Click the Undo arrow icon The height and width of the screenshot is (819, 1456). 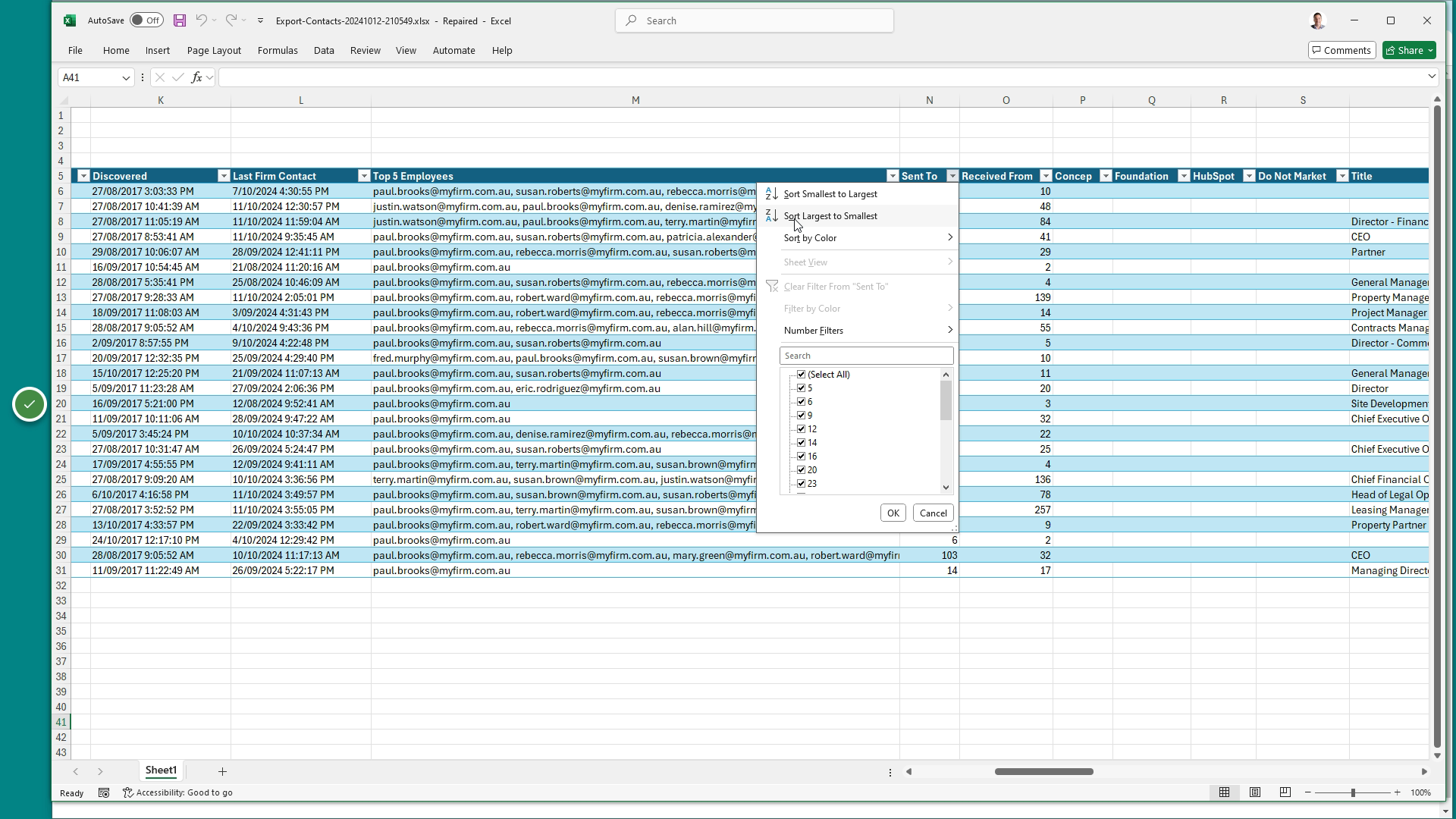coord(201,20)
